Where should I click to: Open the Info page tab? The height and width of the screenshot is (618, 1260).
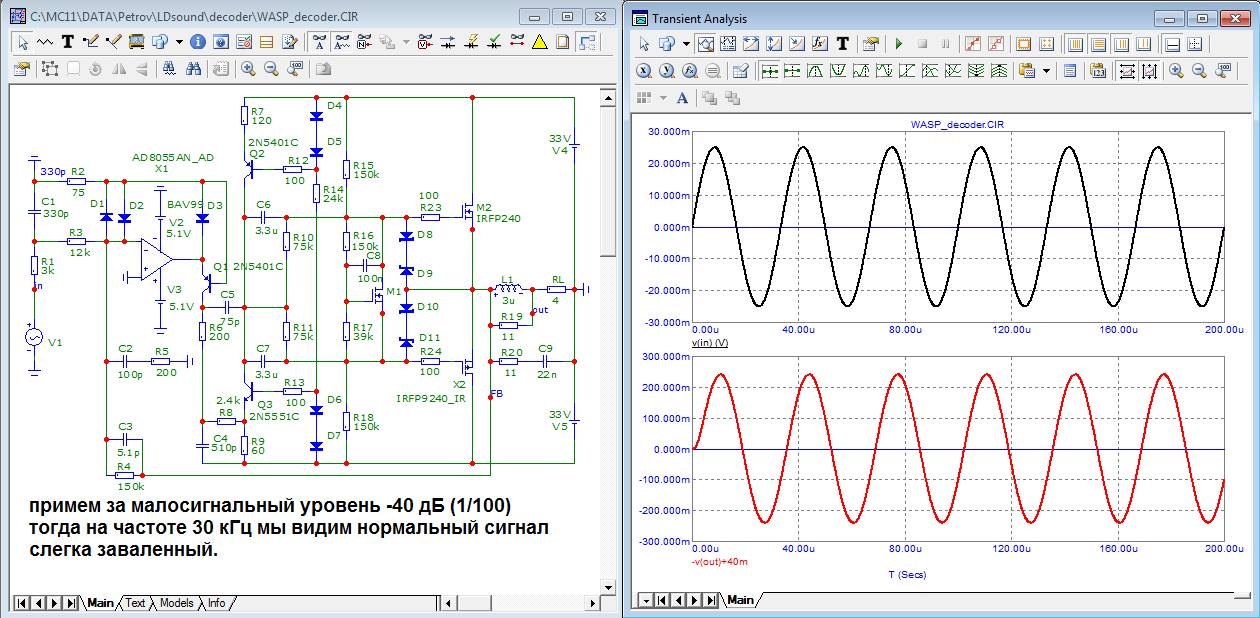click(x=216, y=603)
